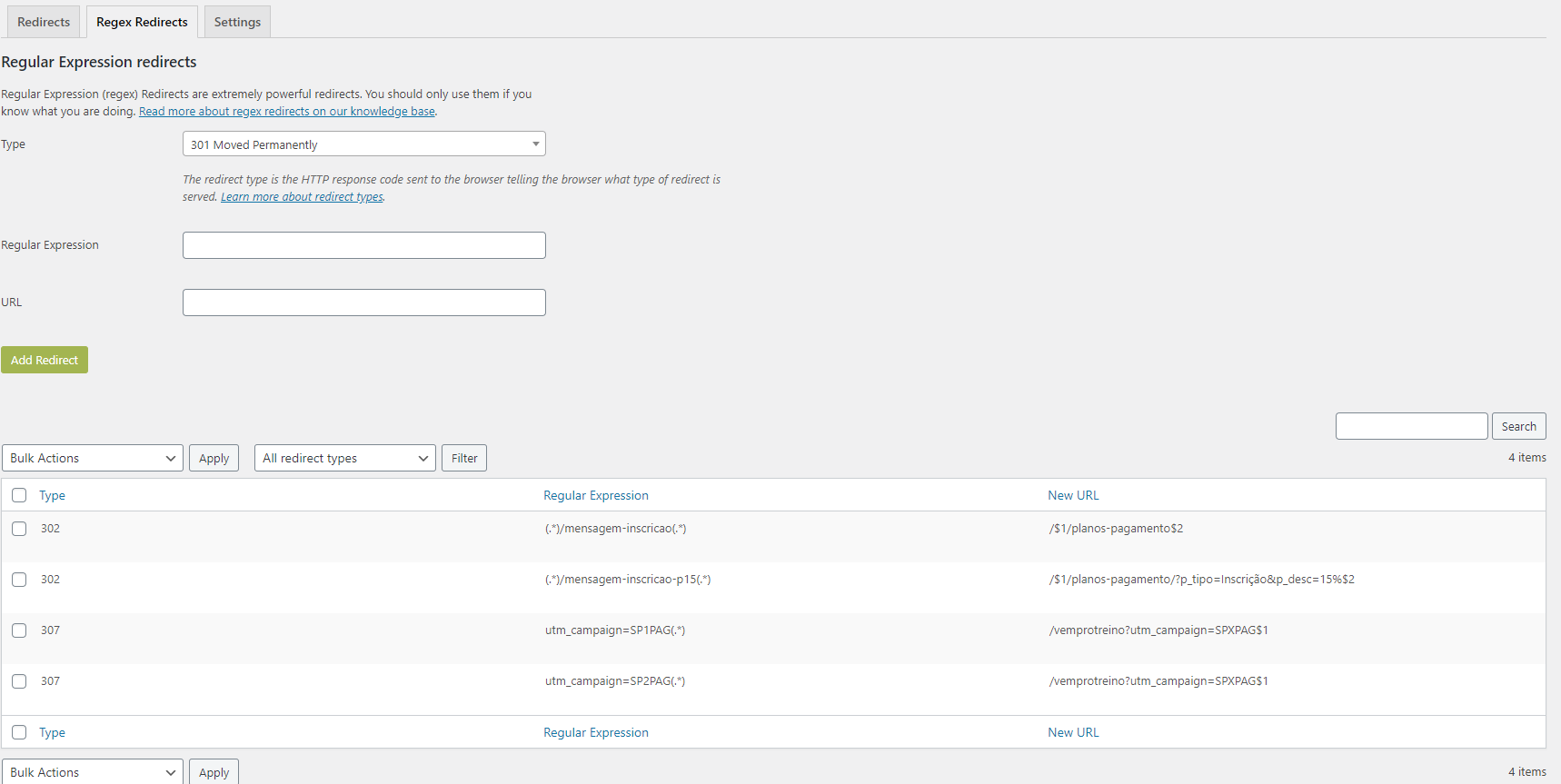
Task: Select the SP1PAG redirect row checkbox
Action: pos(19,630)
